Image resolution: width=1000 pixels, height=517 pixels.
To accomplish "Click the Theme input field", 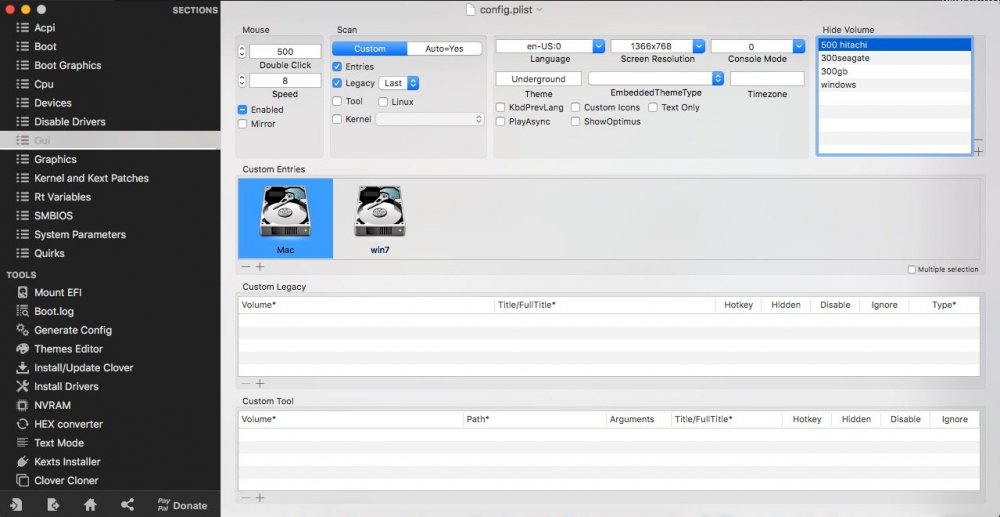I will pos(539,79).
